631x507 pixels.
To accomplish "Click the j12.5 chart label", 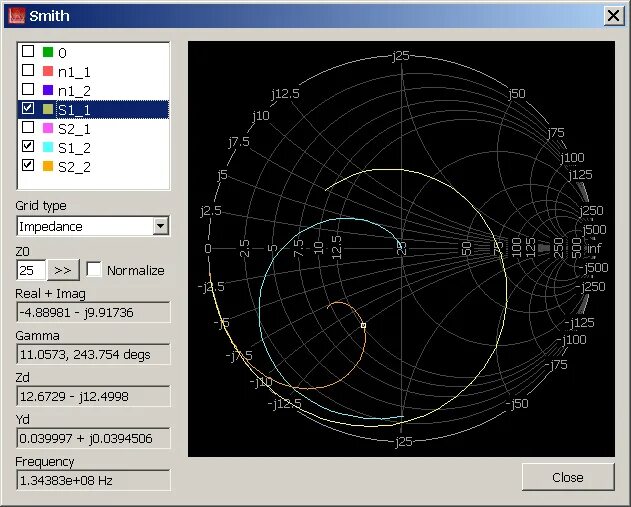I will 285,94.
